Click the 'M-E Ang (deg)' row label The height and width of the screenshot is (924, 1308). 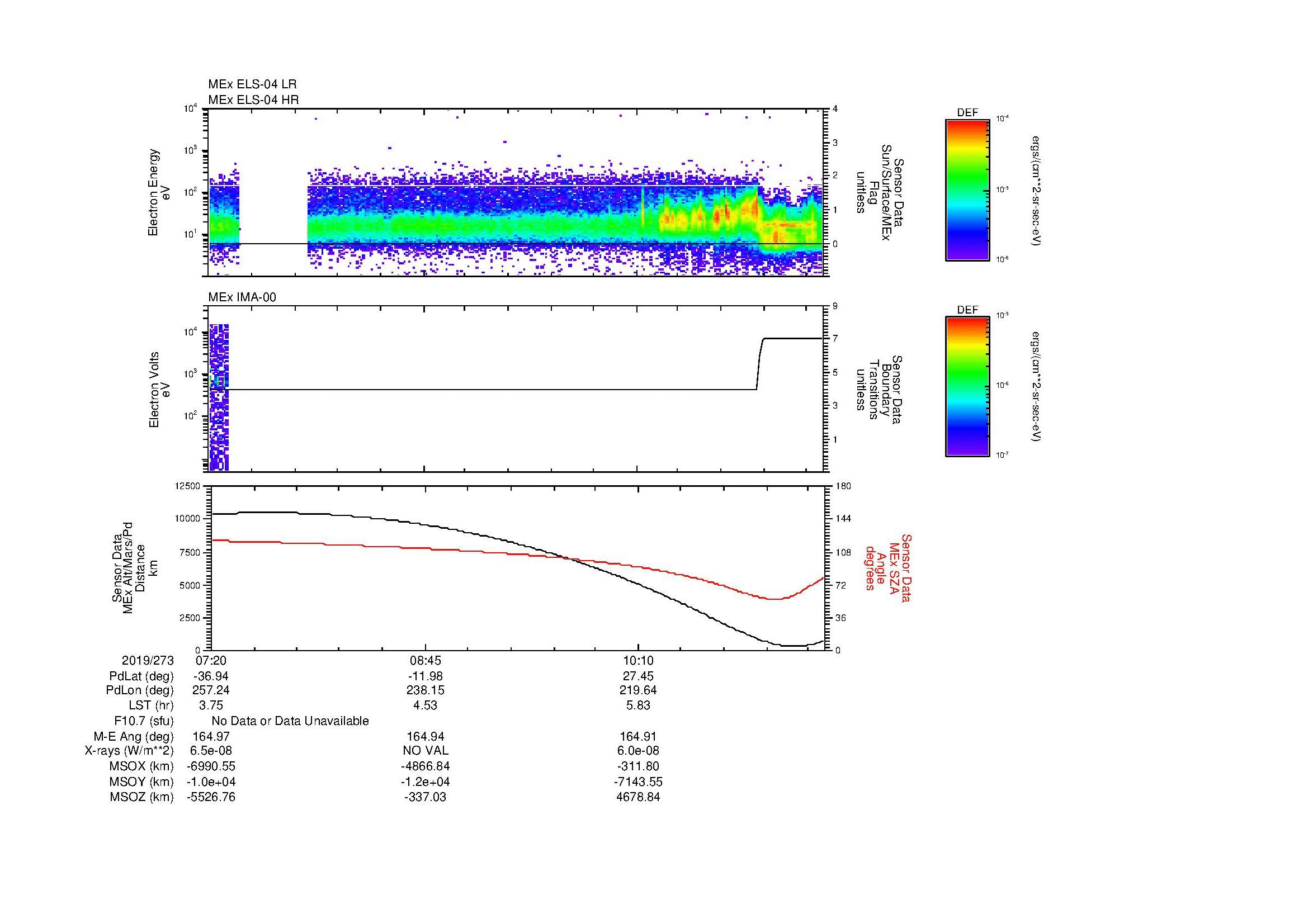(133, 737)
